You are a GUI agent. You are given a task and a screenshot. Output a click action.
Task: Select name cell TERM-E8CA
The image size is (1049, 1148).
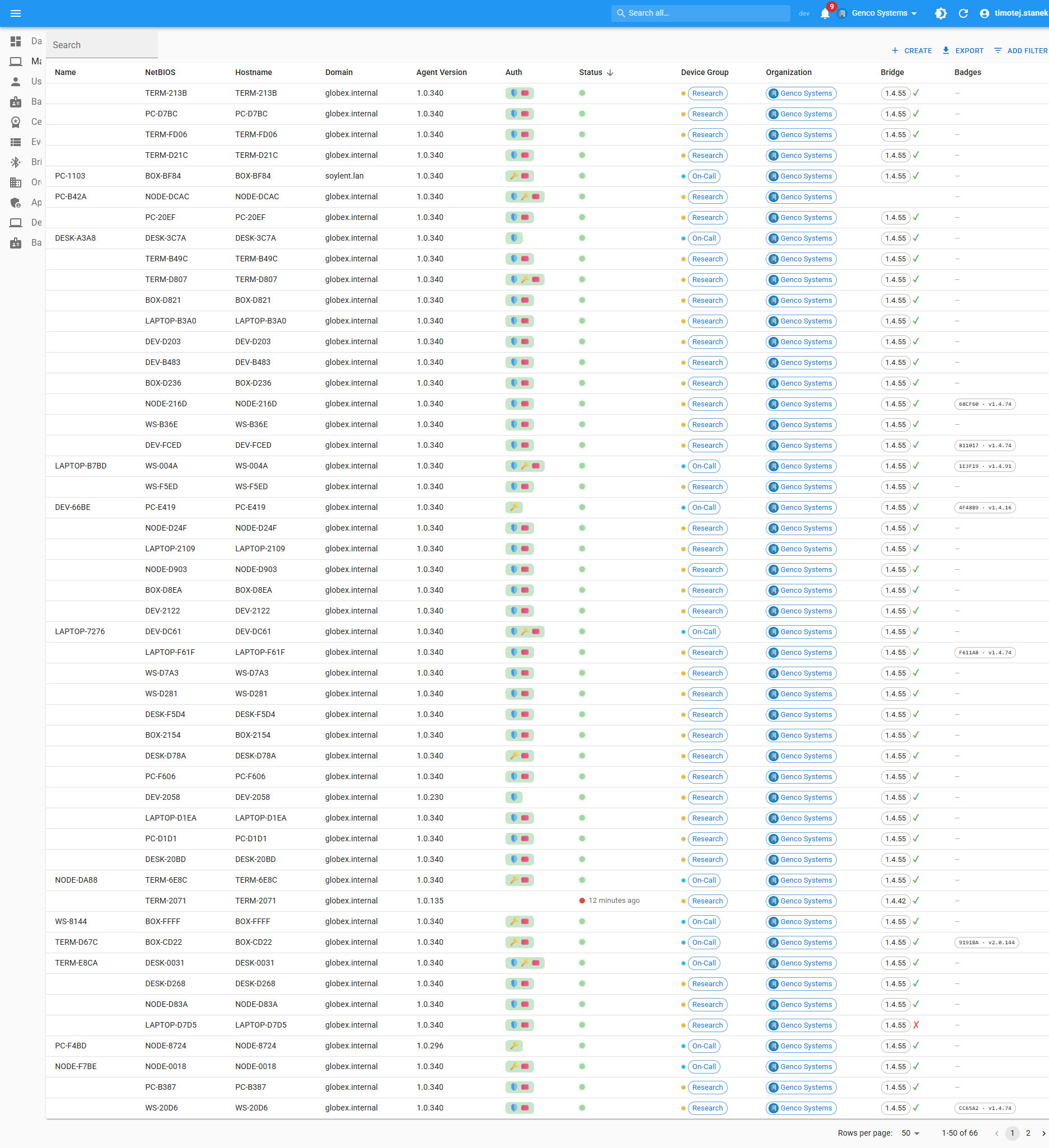point(76,963)
